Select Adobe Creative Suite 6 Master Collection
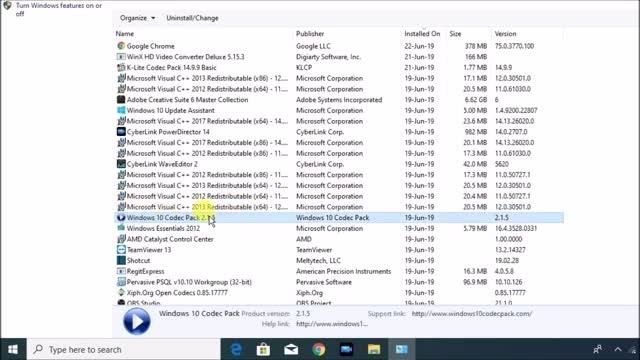Screen dimensions: 640x360 click(187, 100)
